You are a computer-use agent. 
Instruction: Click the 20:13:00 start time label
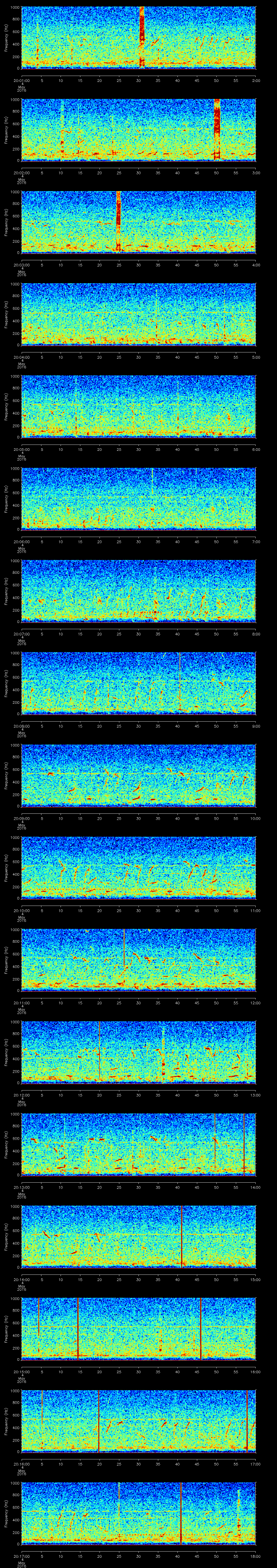click(21, 1187)
